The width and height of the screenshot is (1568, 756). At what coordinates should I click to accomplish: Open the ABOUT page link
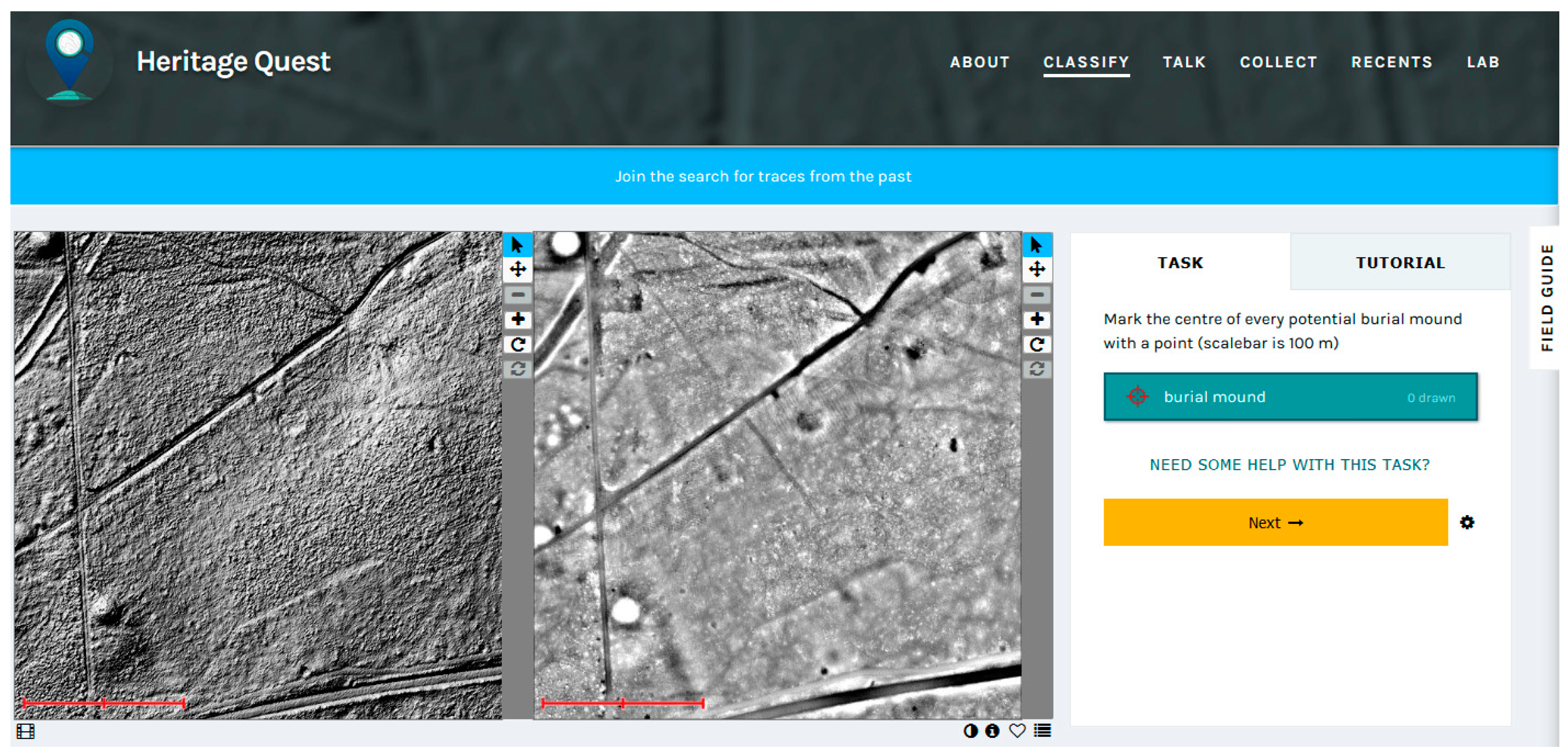point(980,62)
